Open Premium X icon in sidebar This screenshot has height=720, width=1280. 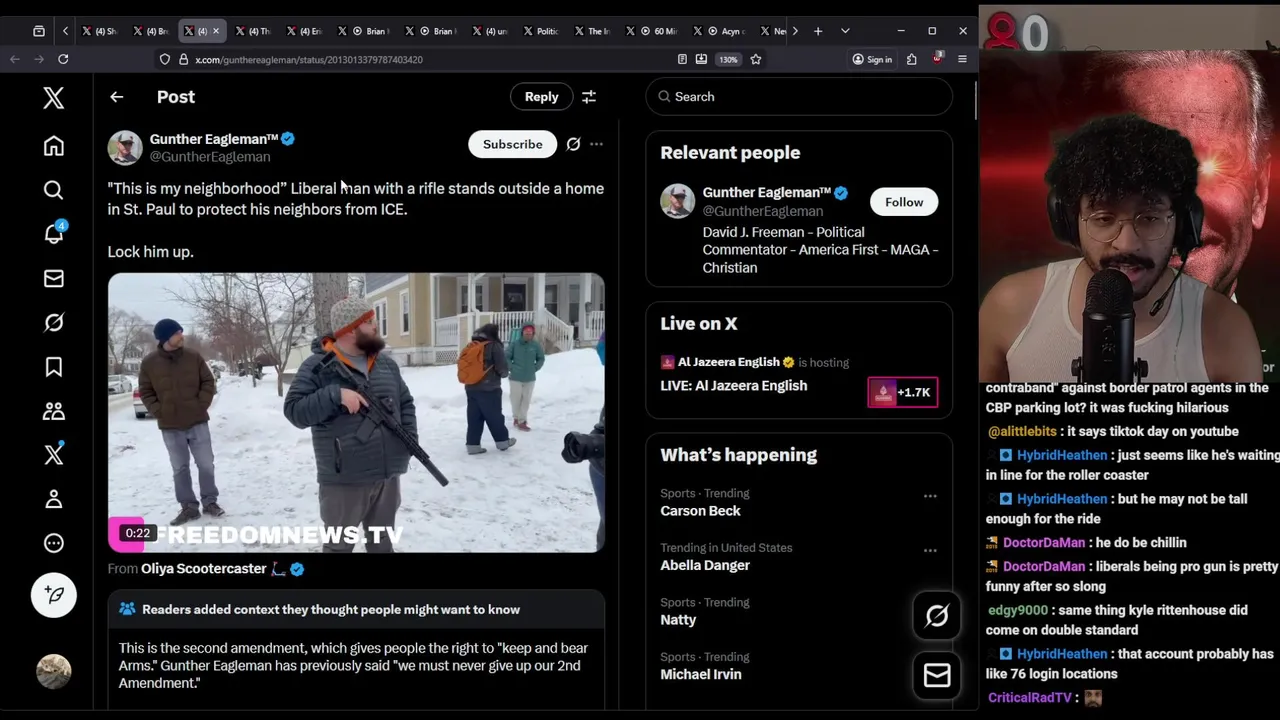(54, 455)
